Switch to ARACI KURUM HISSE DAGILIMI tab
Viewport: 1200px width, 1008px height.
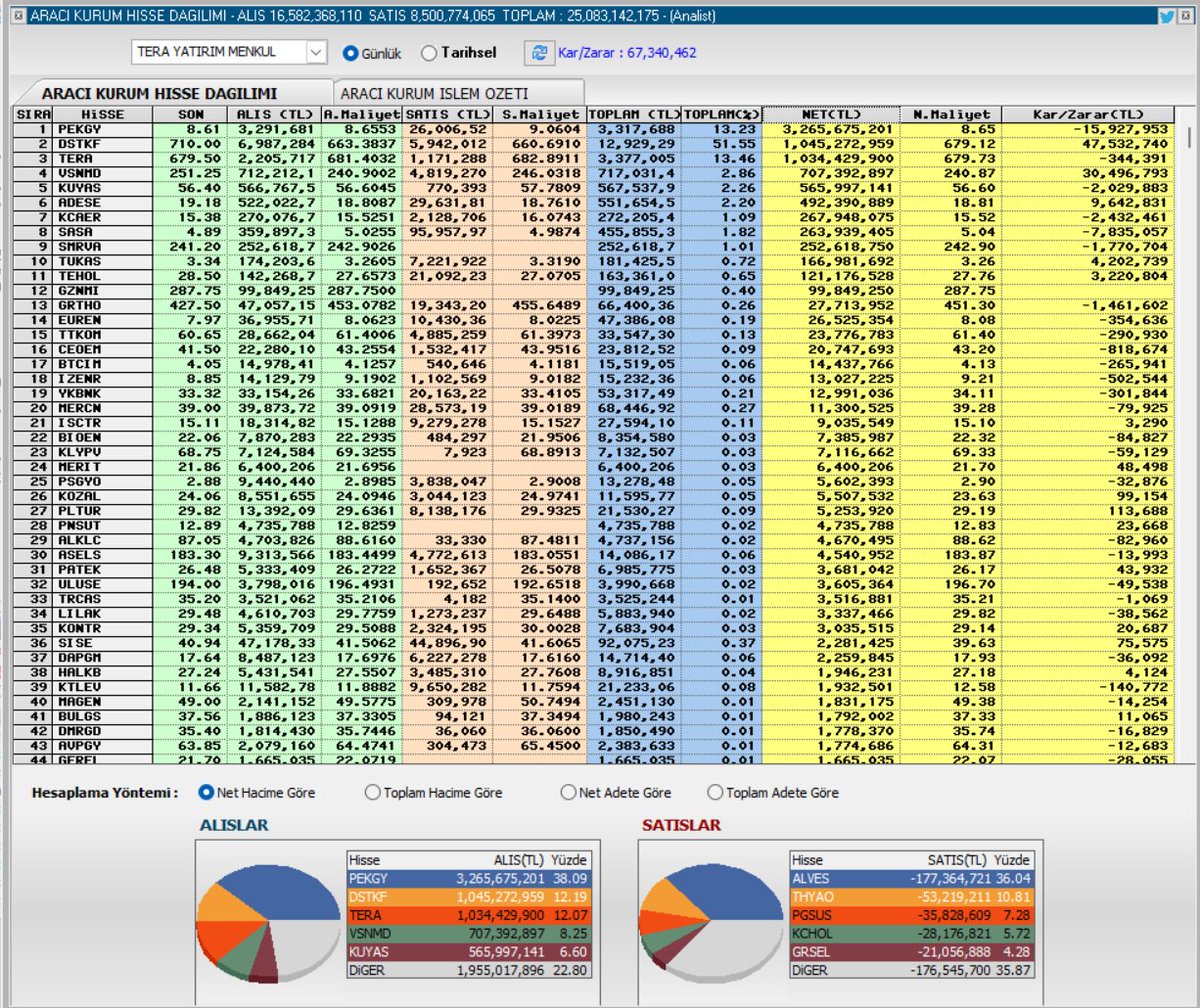coord(174,92)
